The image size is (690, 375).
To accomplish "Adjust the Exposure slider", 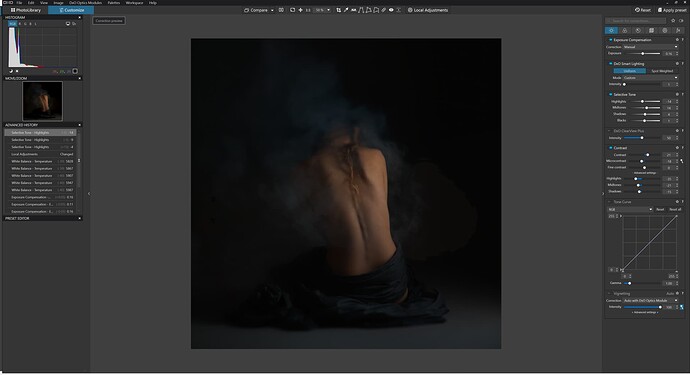I will pyautogui.click(x=642, y=53).
